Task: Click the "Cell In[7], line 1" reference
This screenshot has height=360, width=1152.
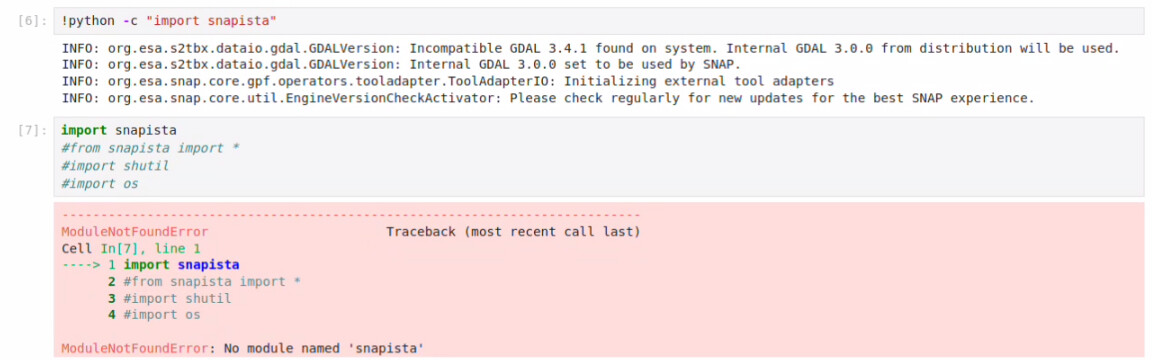Action: point(131,249)
